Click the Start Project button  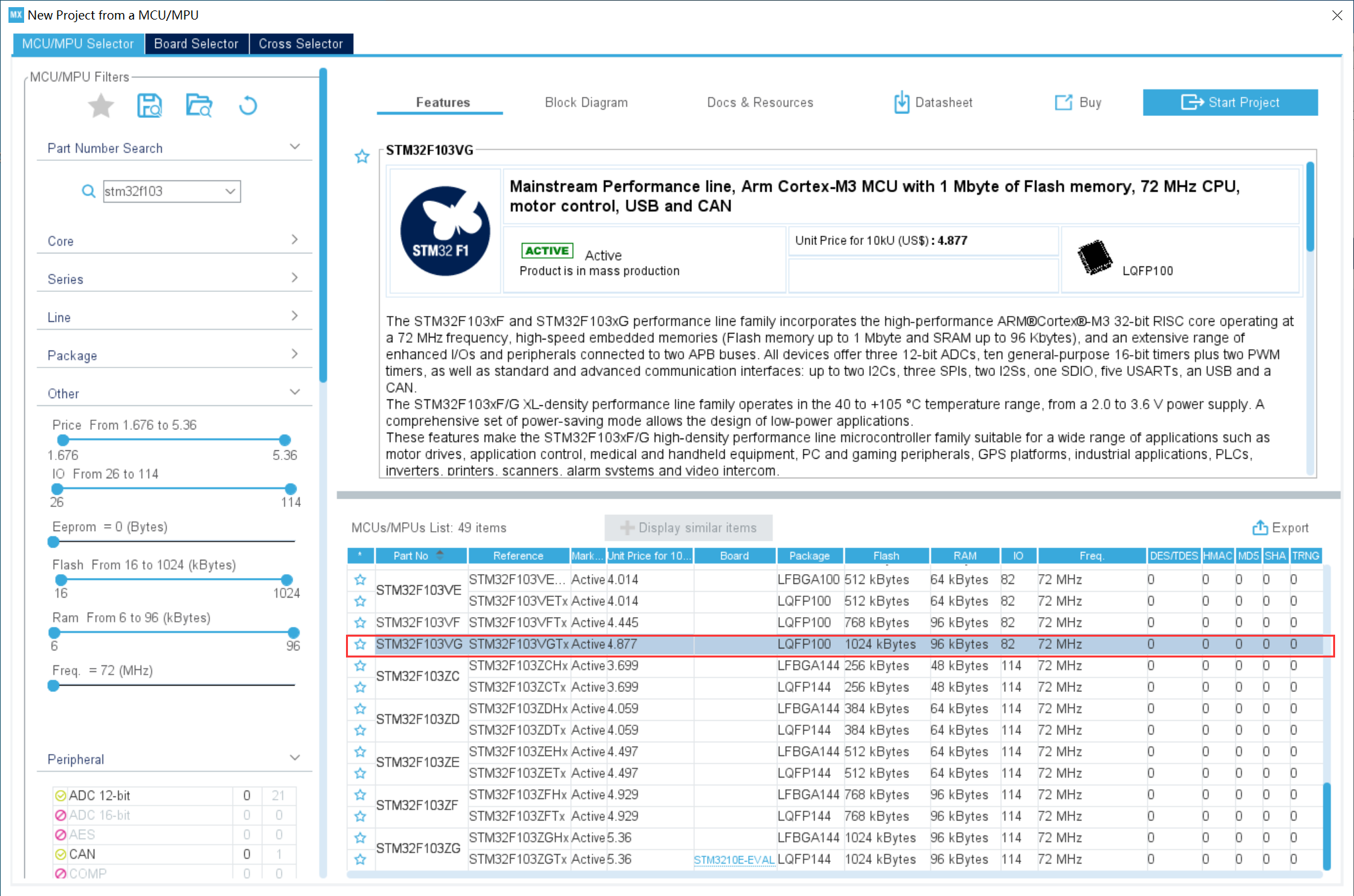[x=1230, y=102]
